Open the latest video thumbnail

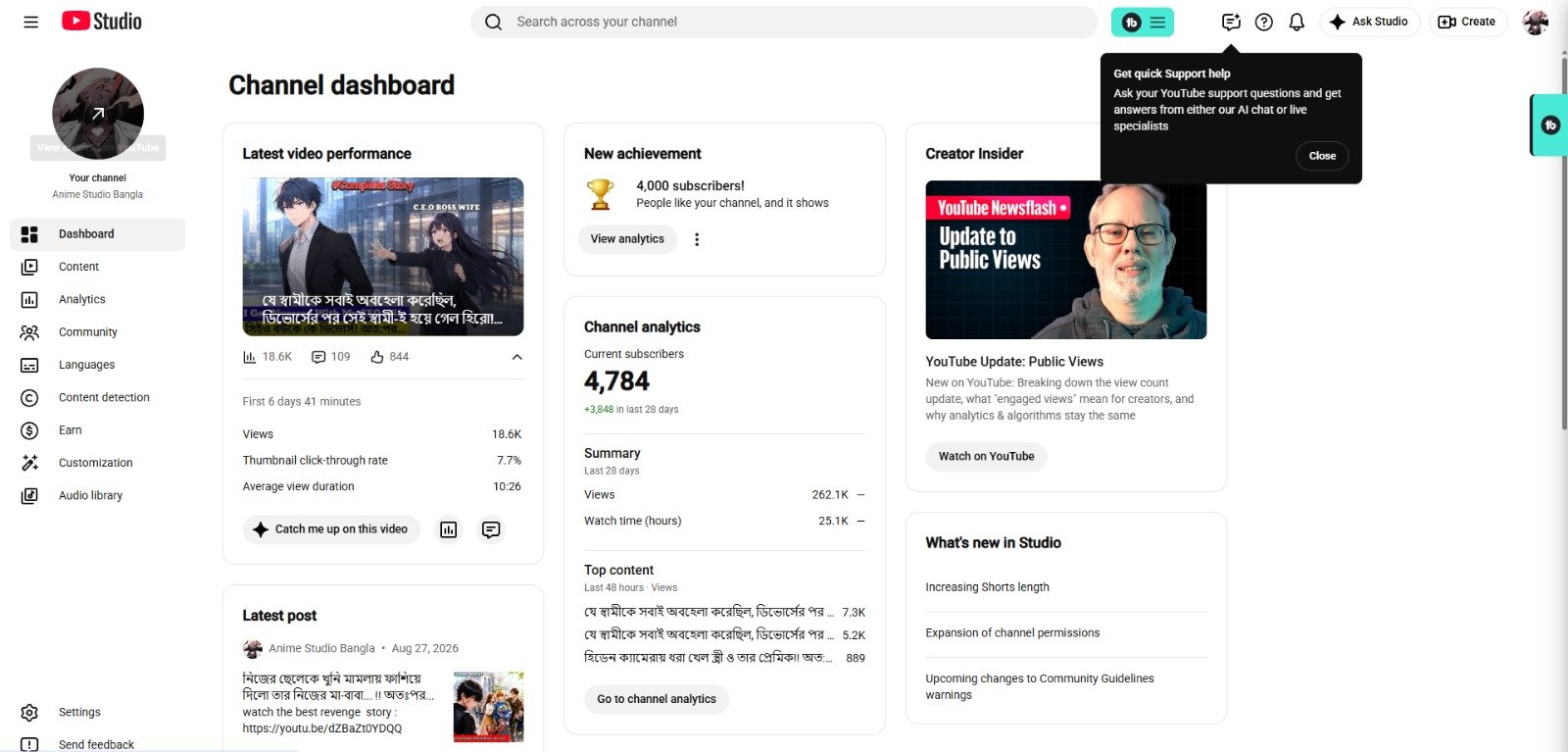tap(383, 257)
